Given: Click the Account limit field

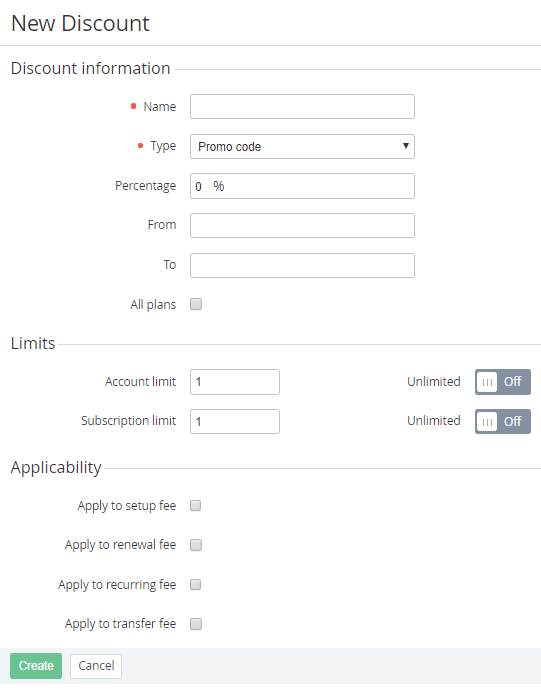Looking at the screenshot, I should coord(235,382).
